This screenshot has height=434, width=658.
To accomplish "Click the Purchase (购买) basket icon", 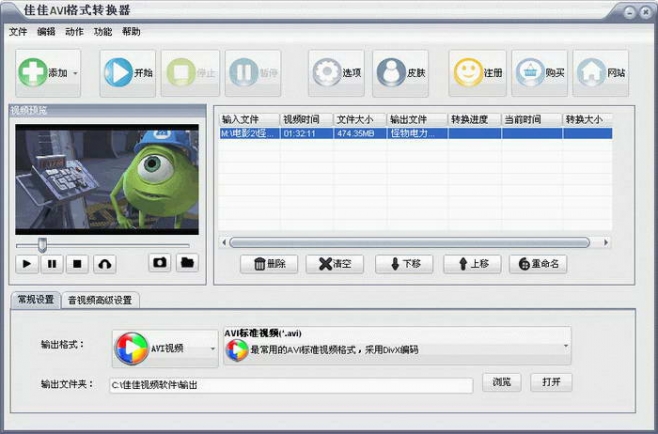I will pyautogui.click(x=529, y=73).
